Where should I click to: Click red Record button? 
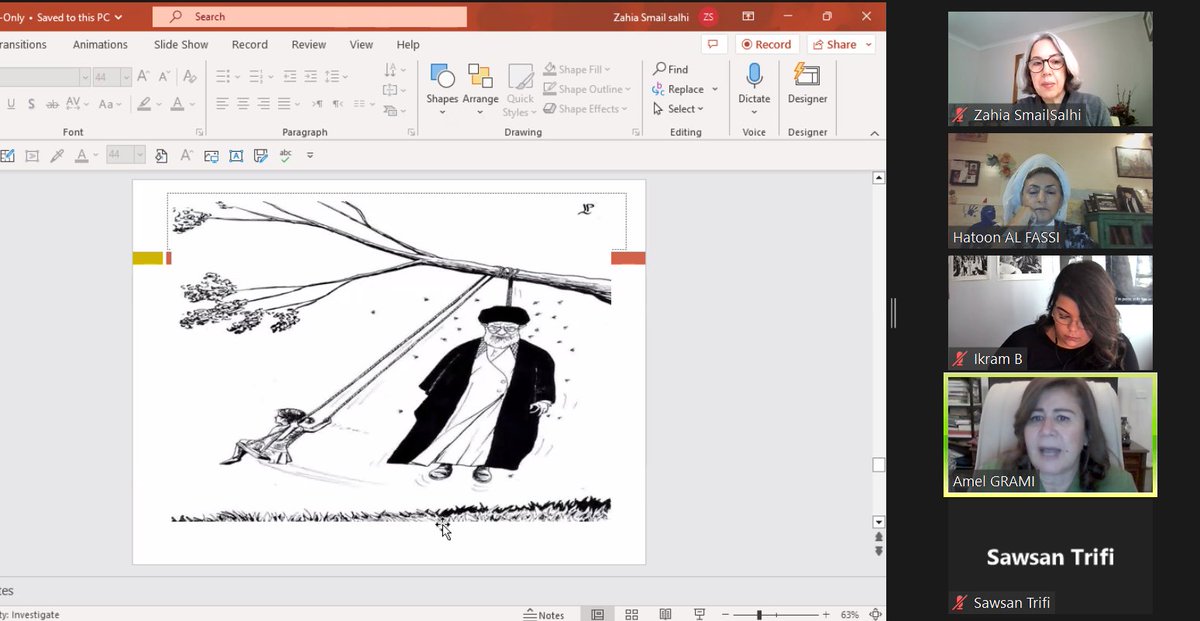point(767,45)
